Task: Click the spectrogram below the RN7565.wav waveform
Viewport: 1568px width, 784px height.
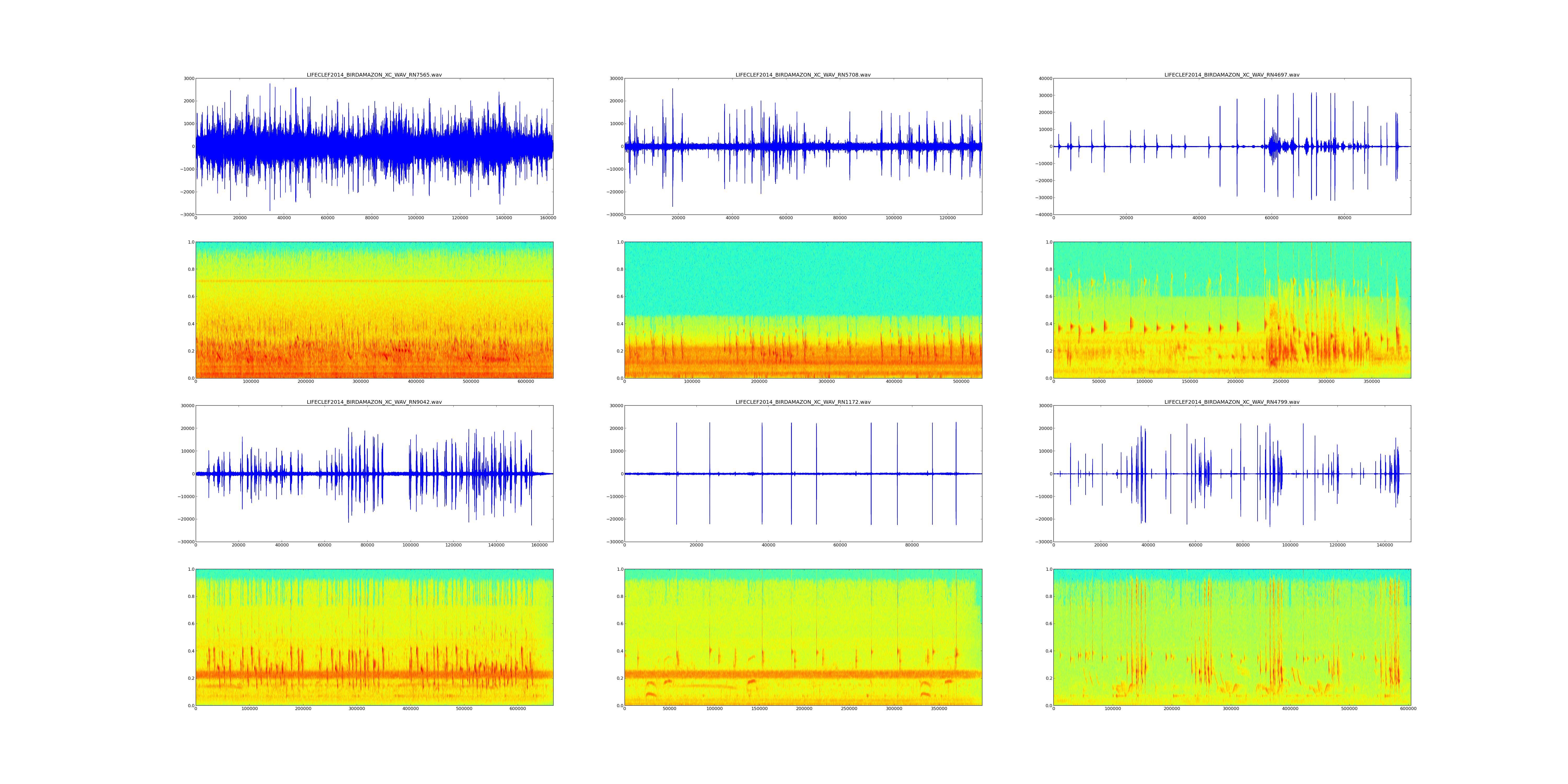Action: pyautogui.click(x=374, y=310)
